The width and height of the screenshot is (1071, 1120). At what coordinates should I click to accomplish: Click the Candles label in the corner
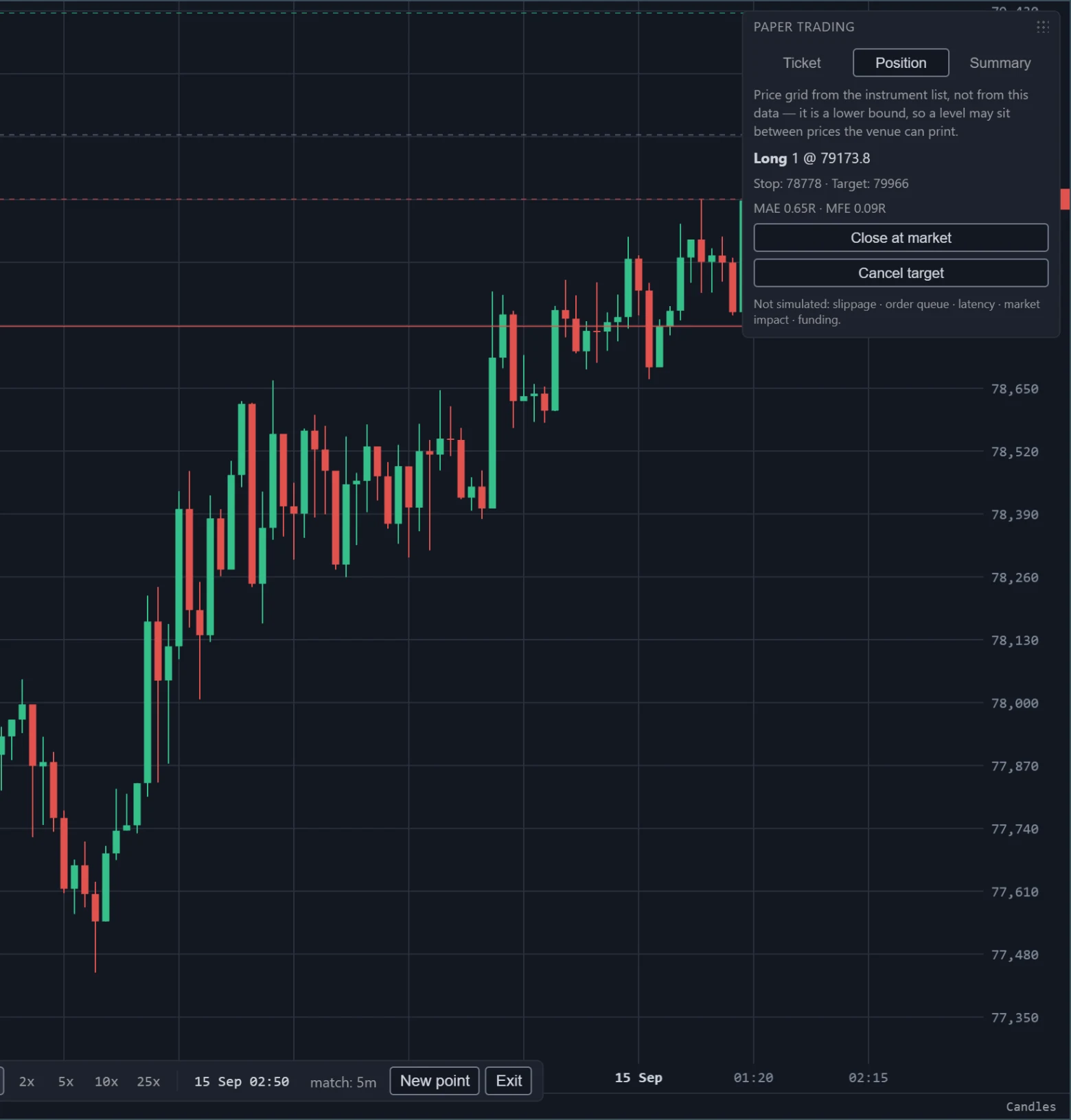coord(1030,1106)
